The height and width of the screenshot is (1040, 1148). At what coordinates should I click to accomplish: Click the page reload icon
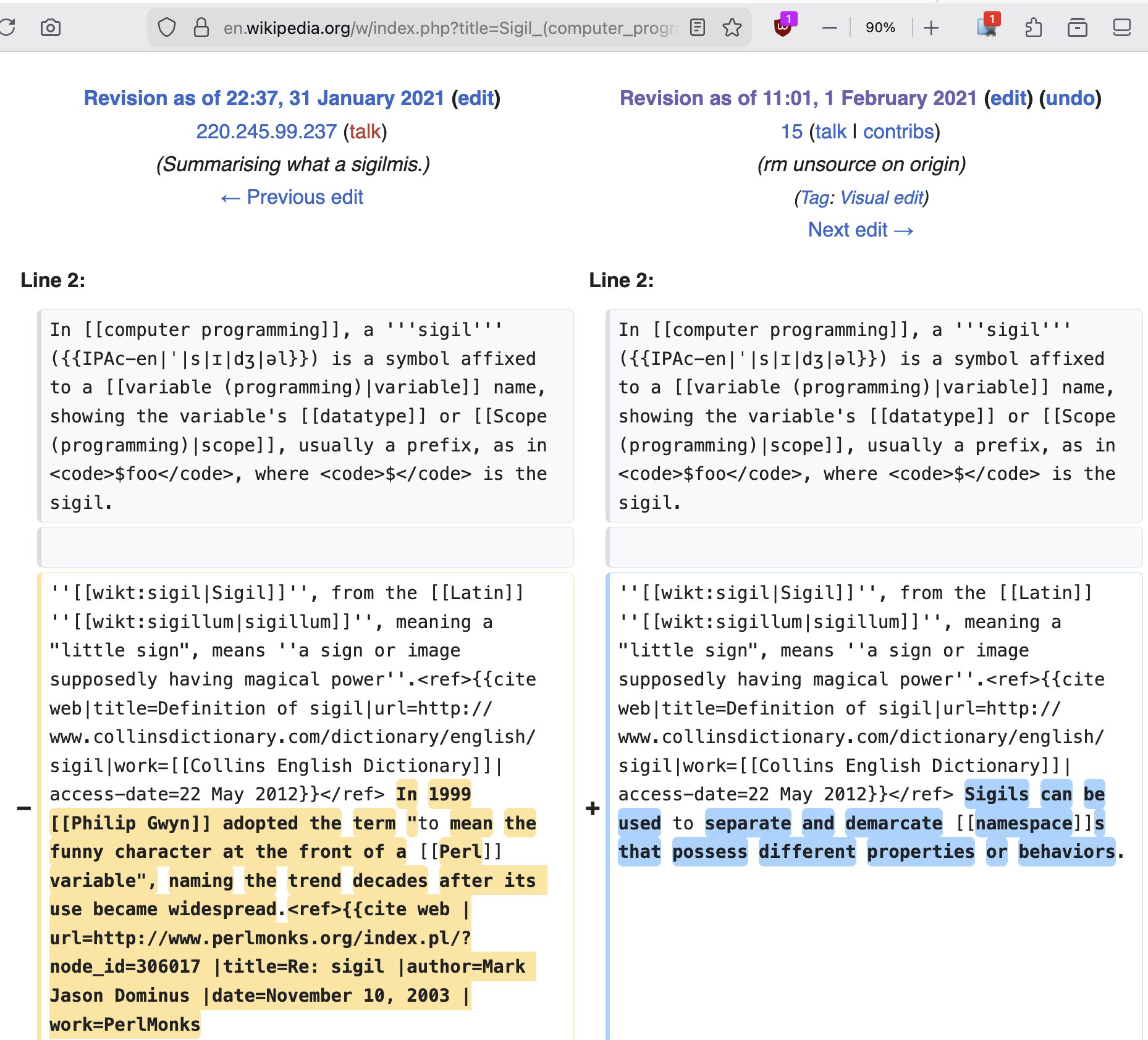[7, 28]
